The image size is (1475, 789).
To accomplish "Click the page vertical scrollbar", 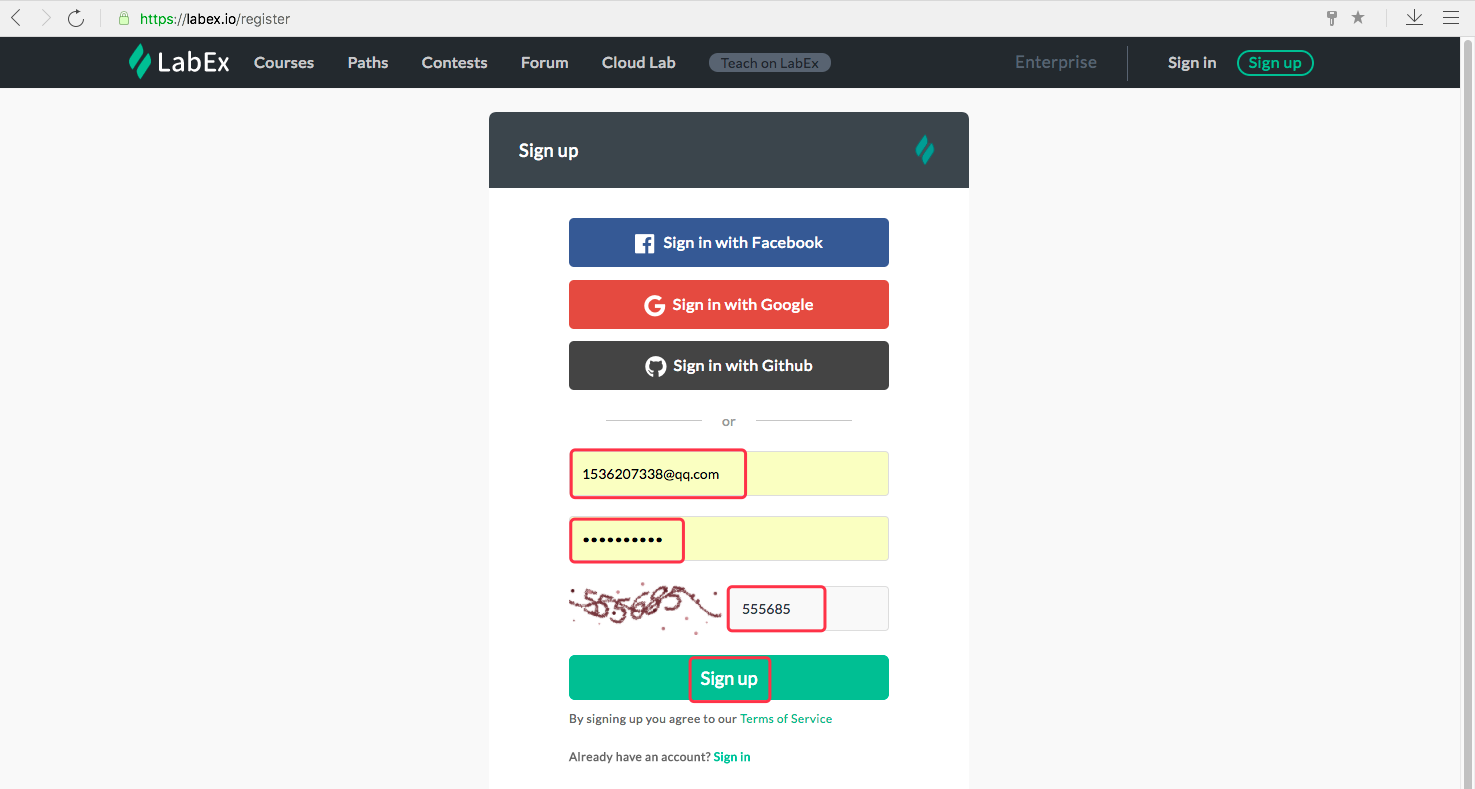I will point(1468,413).
